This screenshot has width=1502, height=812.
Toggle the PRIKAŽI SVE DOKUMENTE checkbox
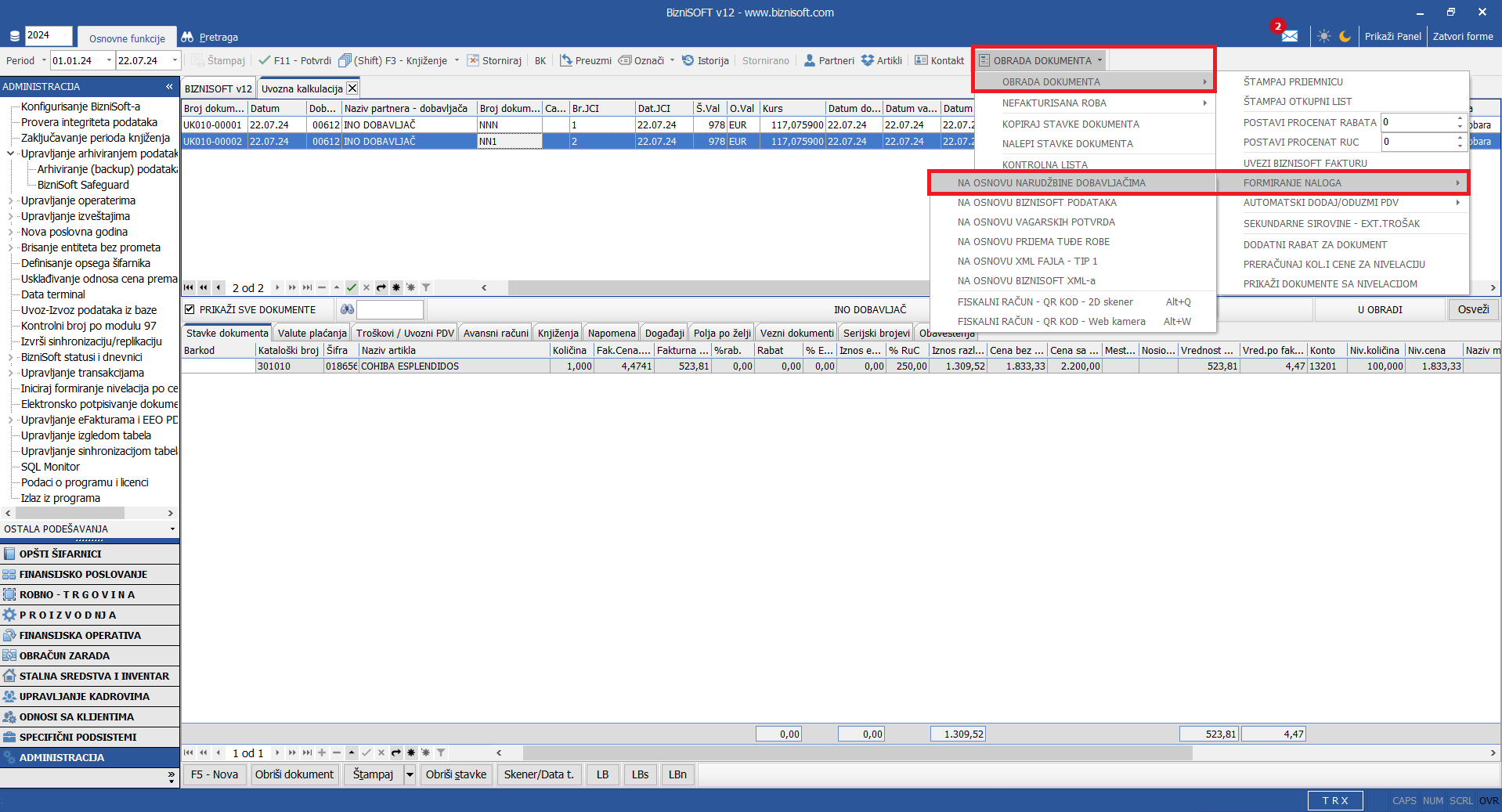coord(190,309)
